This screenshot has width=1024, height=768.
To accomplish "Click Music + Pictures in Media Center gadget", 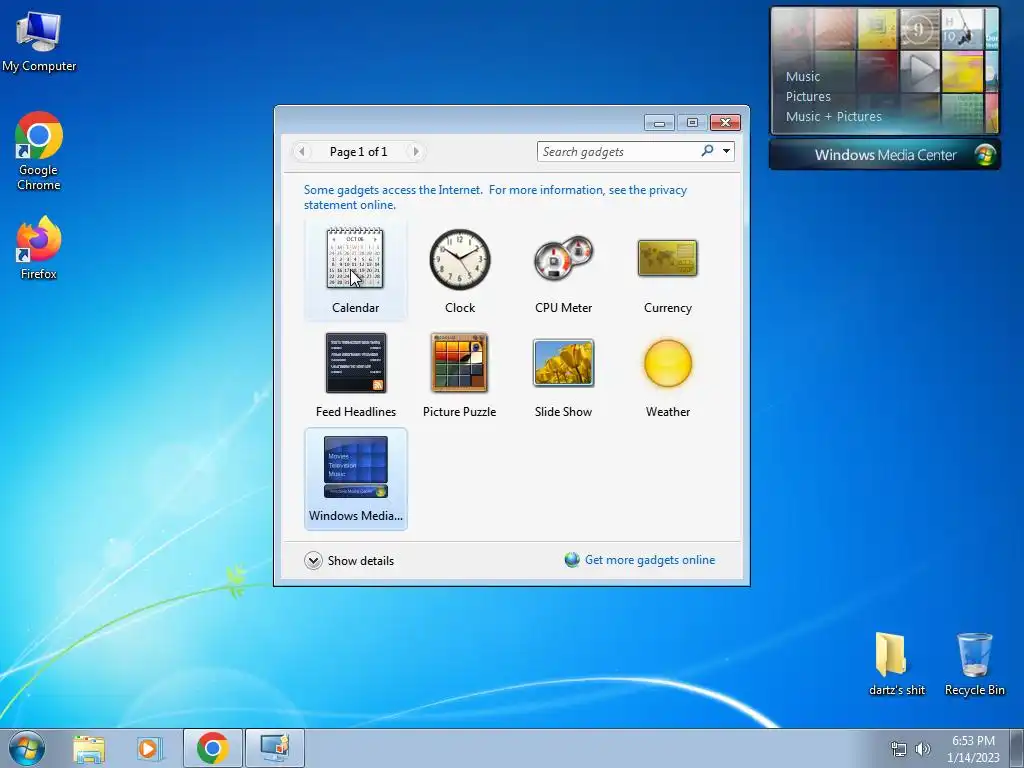I will pyautogui.click(x=833, y=117).
